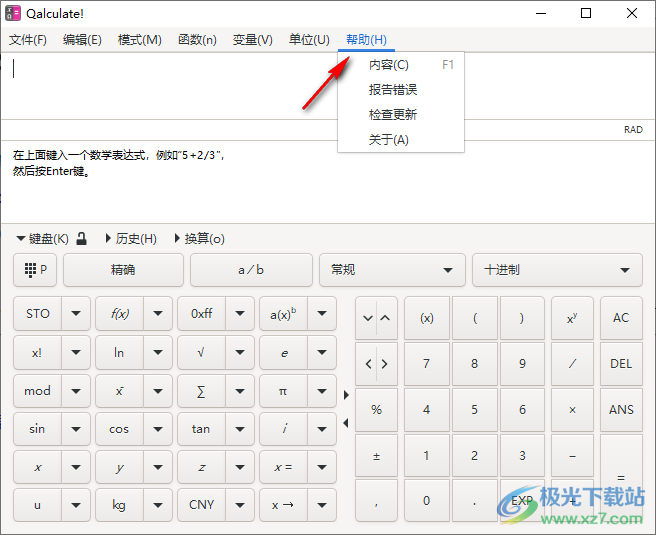The height and width of the screenshot is (535, 656).
Task: Click the subtraction minus key
Action: pyautogui.click(x=572, y=455)
